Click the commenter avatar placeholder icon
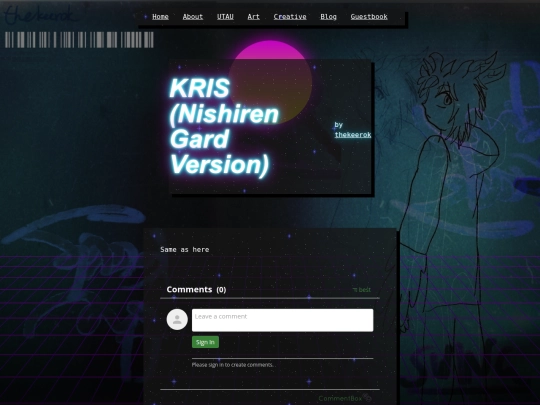 click(177, 320)
